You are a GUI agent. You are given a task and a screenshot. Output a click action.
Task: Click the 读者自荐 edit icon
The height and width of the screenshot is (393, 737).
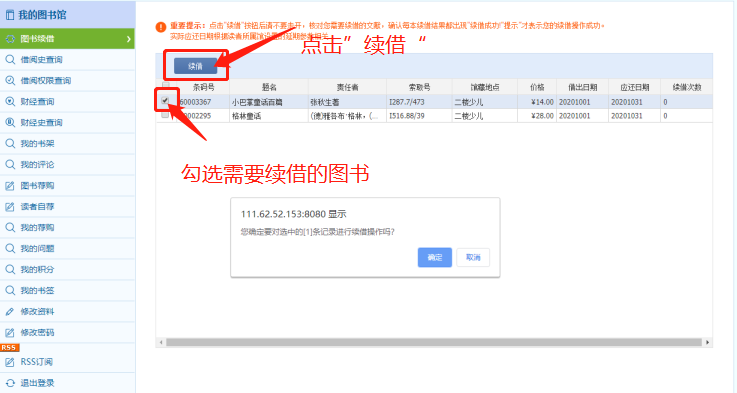[10, 206]
